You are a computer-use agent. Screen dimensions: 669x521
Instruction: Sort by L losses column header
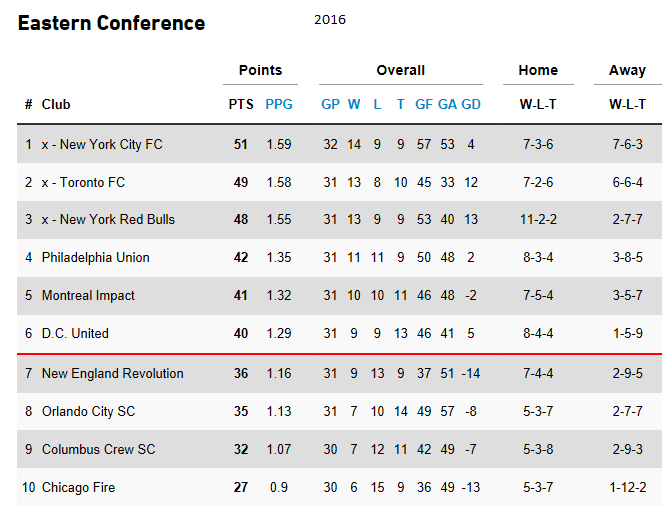[377, 104]
